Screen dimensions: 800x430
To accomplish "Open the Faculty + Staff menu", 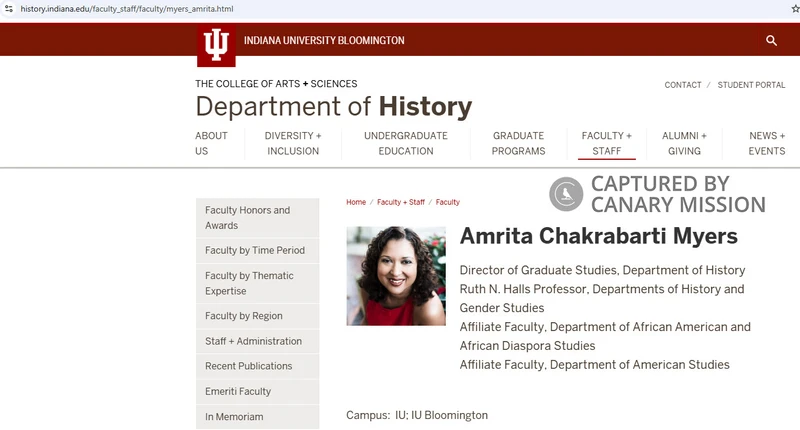I will (607, 143).
